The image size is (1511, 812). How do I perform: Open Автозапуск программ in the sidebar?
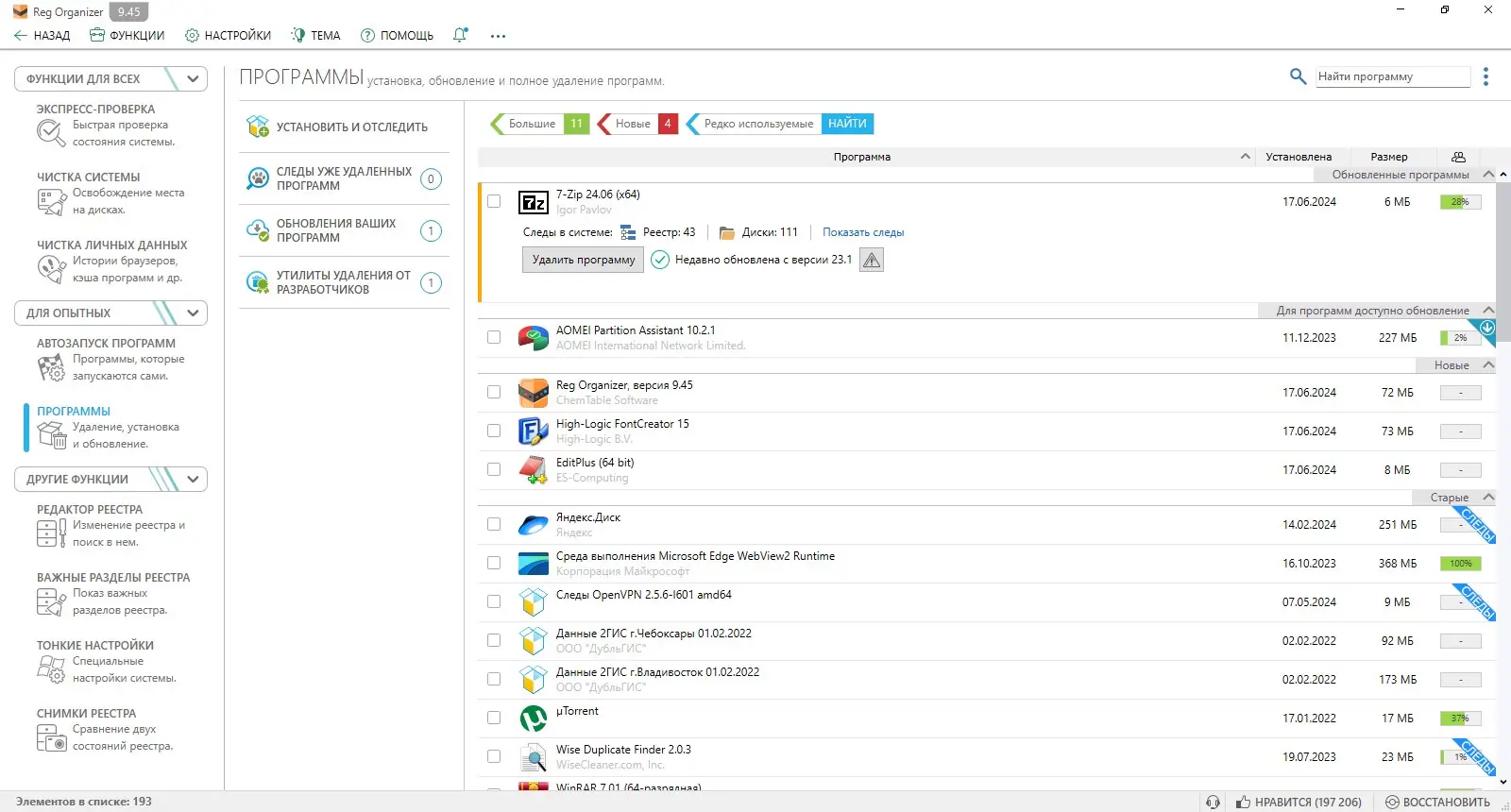click(111, 360)
